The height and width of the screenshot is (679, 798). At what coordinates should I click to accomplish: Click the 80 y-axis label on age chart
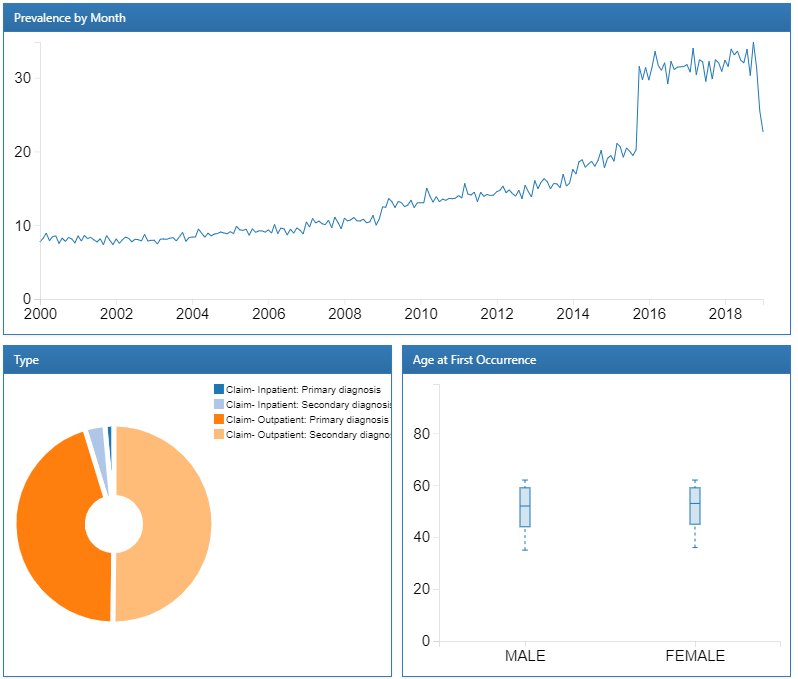[x=422, y=434]
